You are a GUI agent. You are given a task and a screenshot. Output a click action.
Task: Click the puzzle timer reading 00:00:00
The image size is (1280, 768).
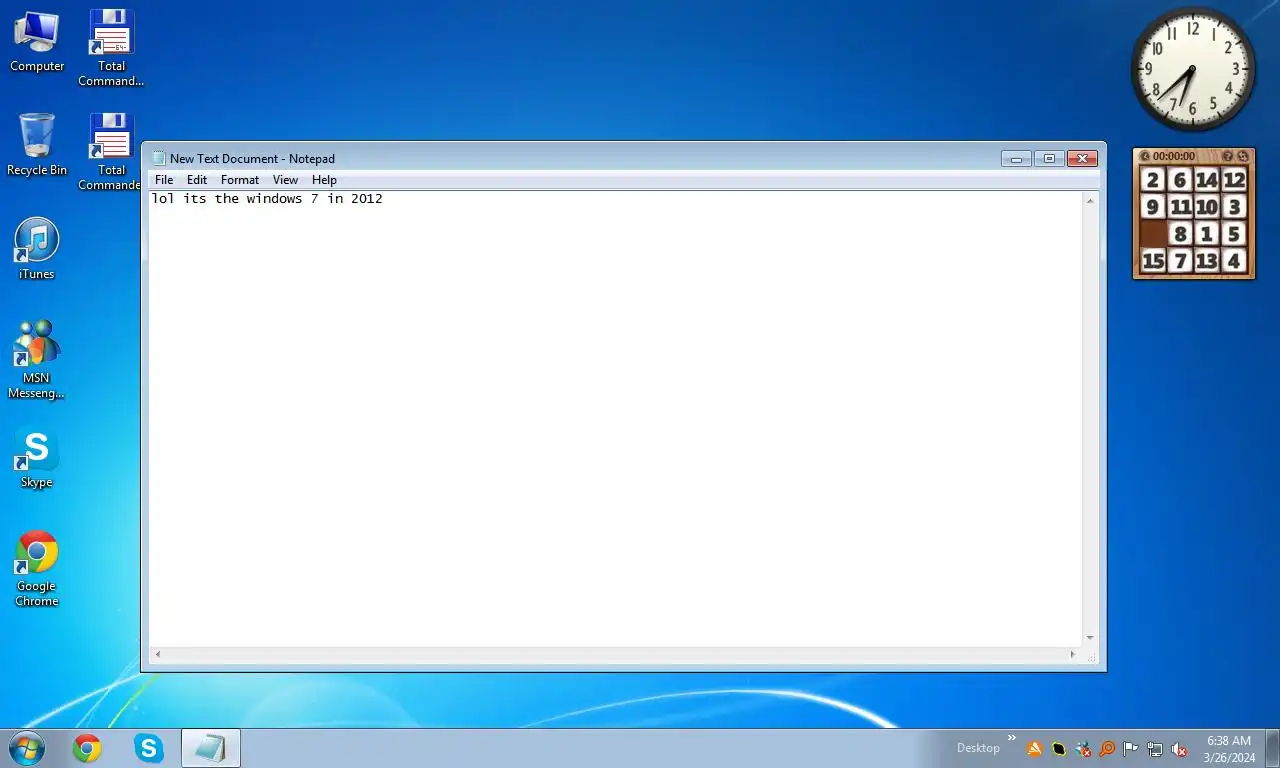tap(1174, 156)
